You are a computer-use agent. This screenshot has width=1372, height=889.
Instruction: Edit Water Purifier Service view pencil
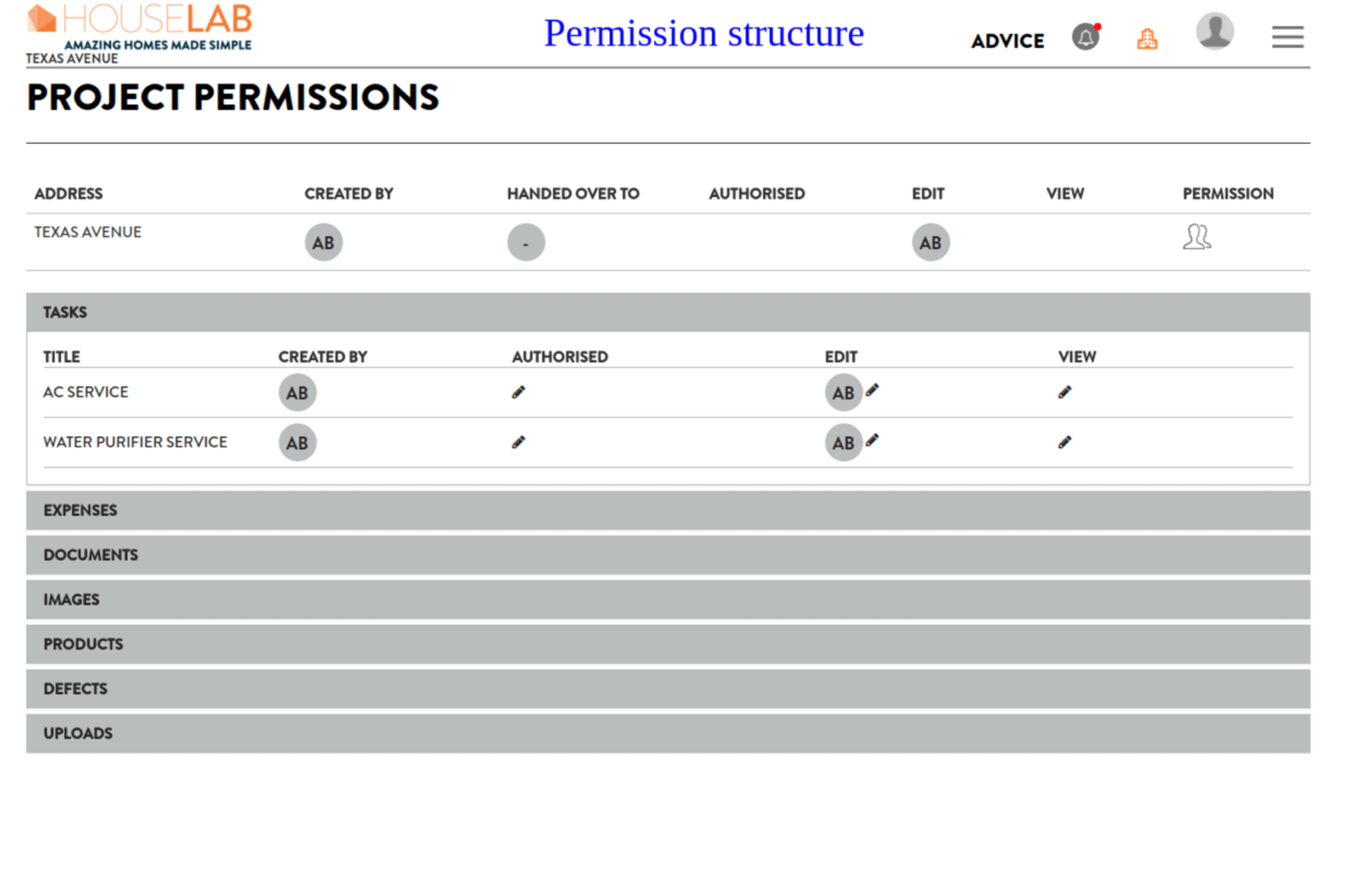click(x=1064, y=442)
